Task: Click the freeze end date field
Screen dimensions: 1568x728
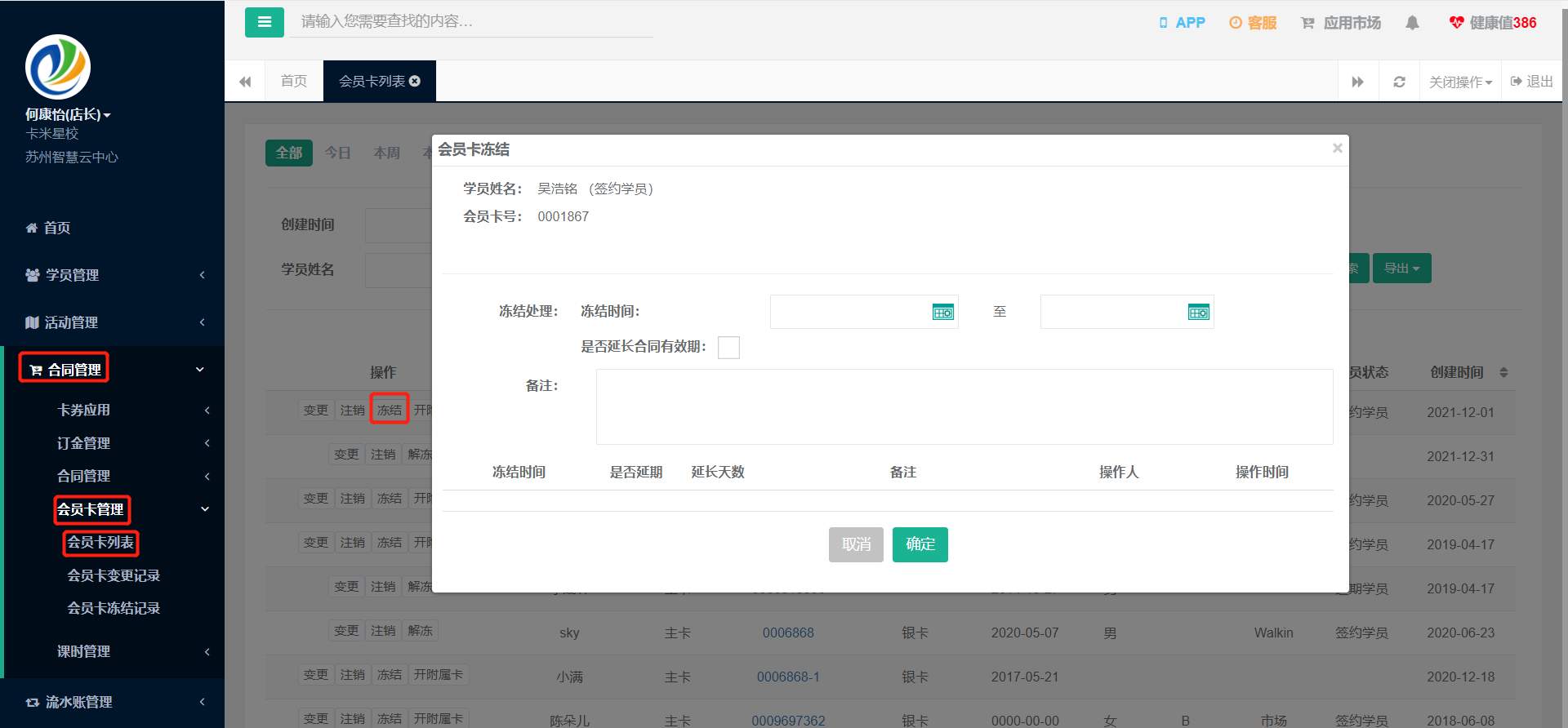Action: [x=1127, y=312]
